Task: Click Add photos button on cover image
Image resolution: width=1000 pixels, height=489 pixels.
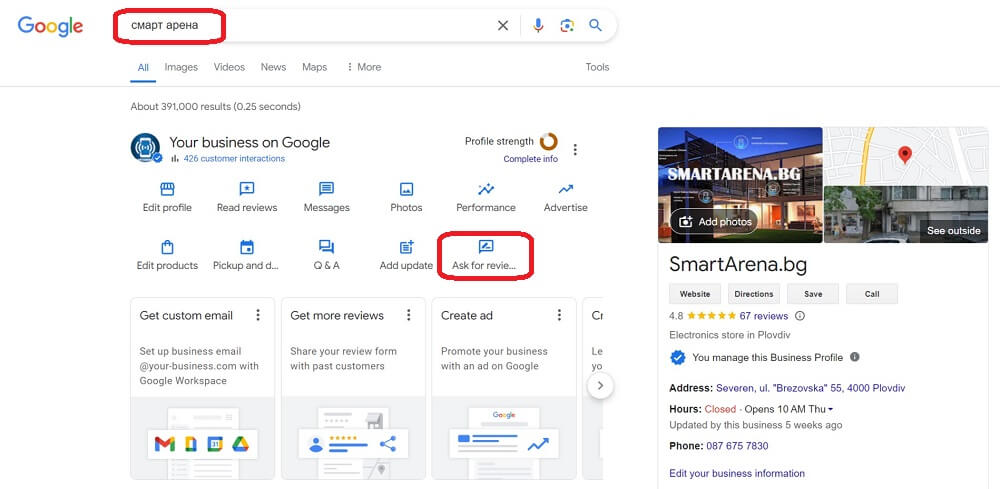Action: coord(715,222)
